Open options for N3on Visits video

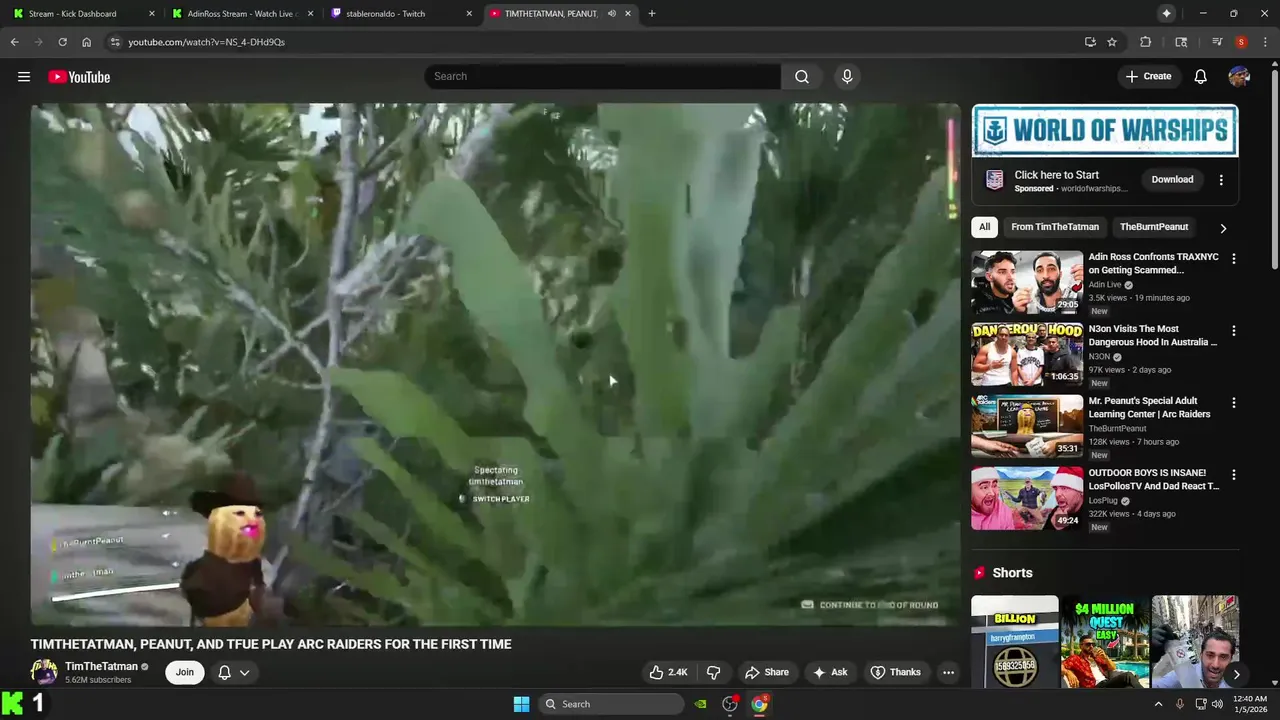tap(1233, 330)
